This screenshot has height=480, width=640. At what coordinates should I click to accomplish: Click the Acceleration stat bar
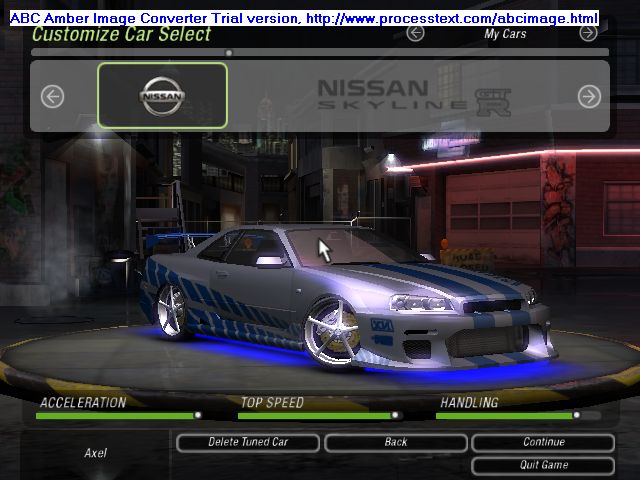pyautogui.click(x=119, y=416)
